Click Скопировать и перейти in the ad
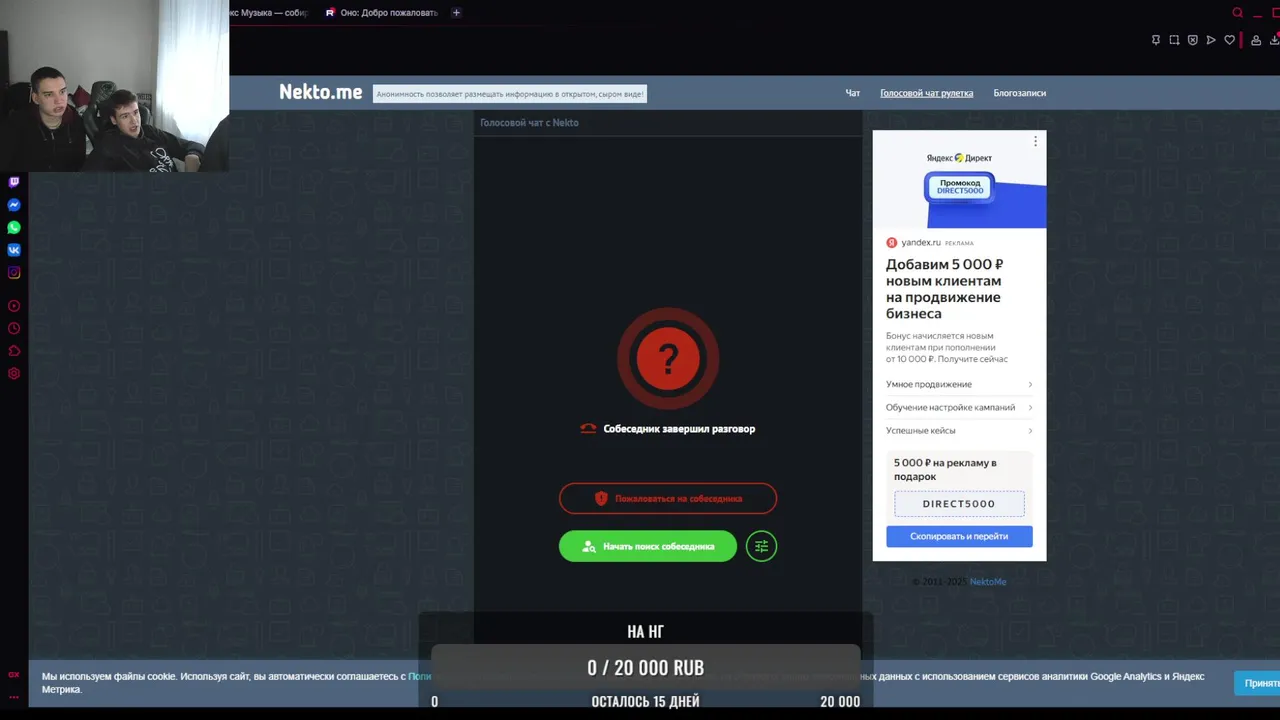This screenshot has width=1280, height=720. pos(959,536)
